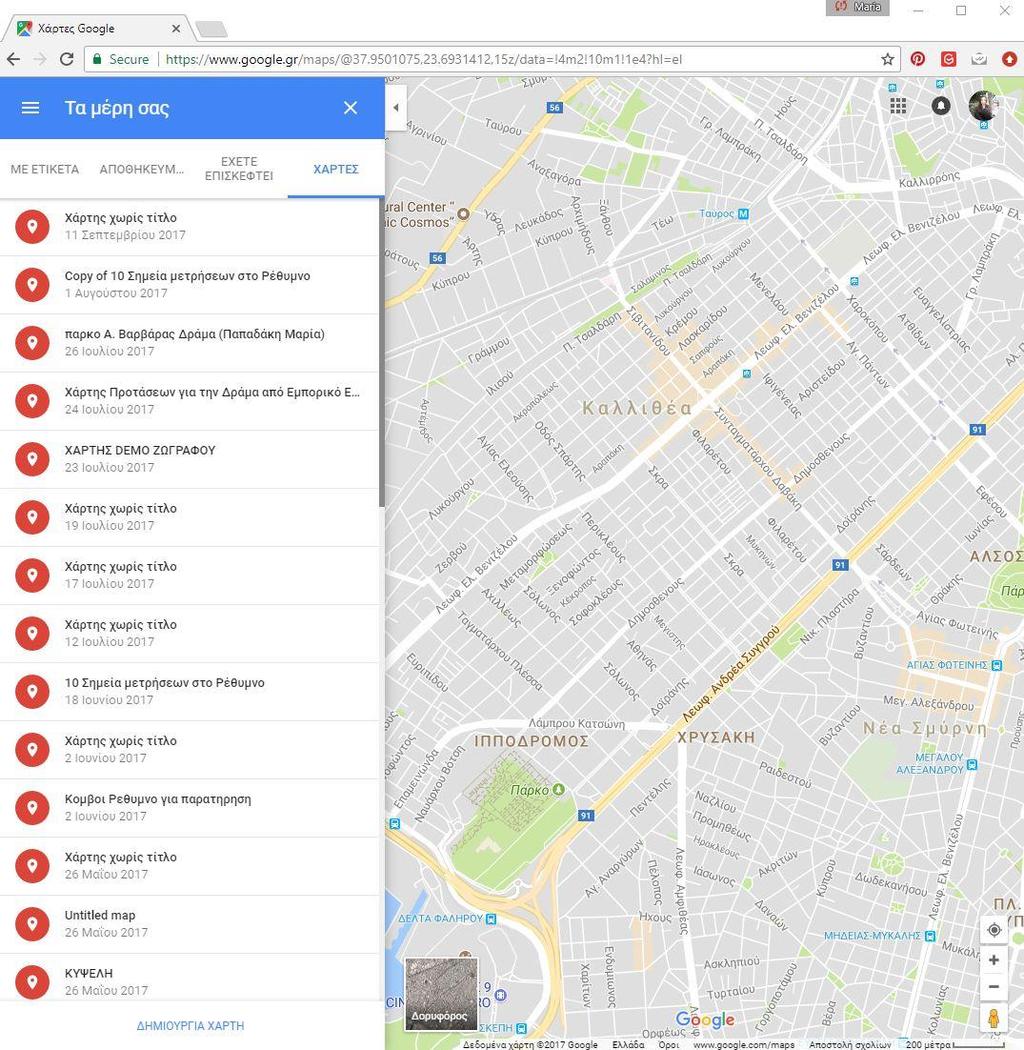Click the Όροι footer link

(x=668, y=1044)
